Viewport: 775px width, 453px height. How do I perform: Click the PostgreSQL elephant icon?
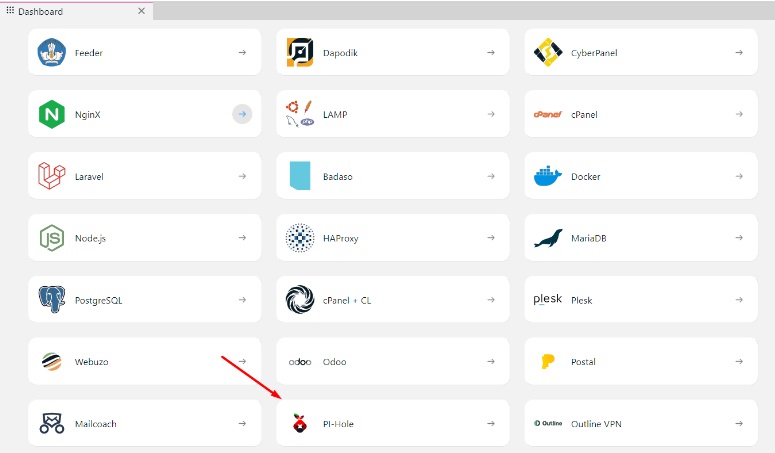click(51, 300)
